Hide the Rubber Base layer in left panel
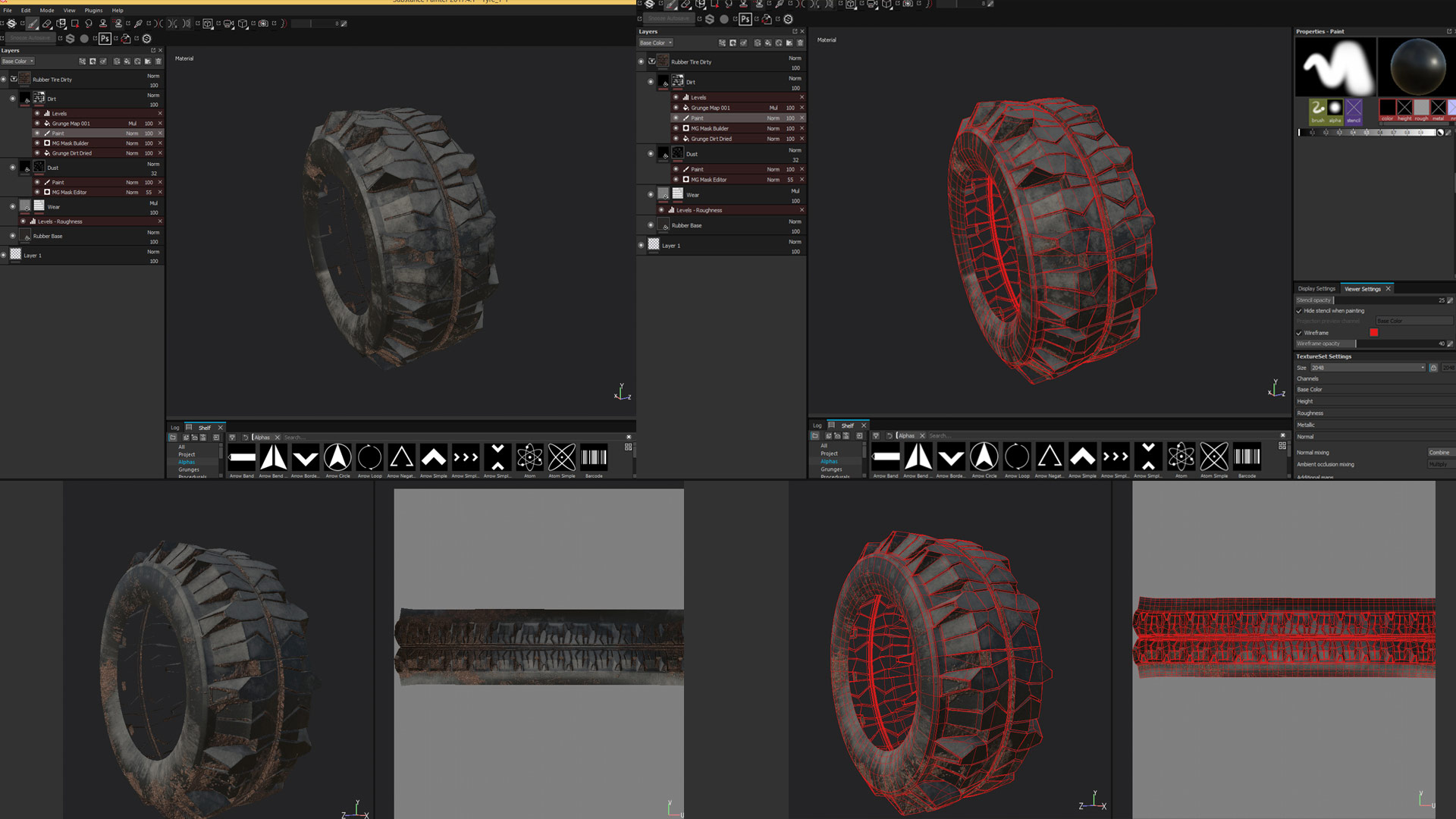 [13, 236]
